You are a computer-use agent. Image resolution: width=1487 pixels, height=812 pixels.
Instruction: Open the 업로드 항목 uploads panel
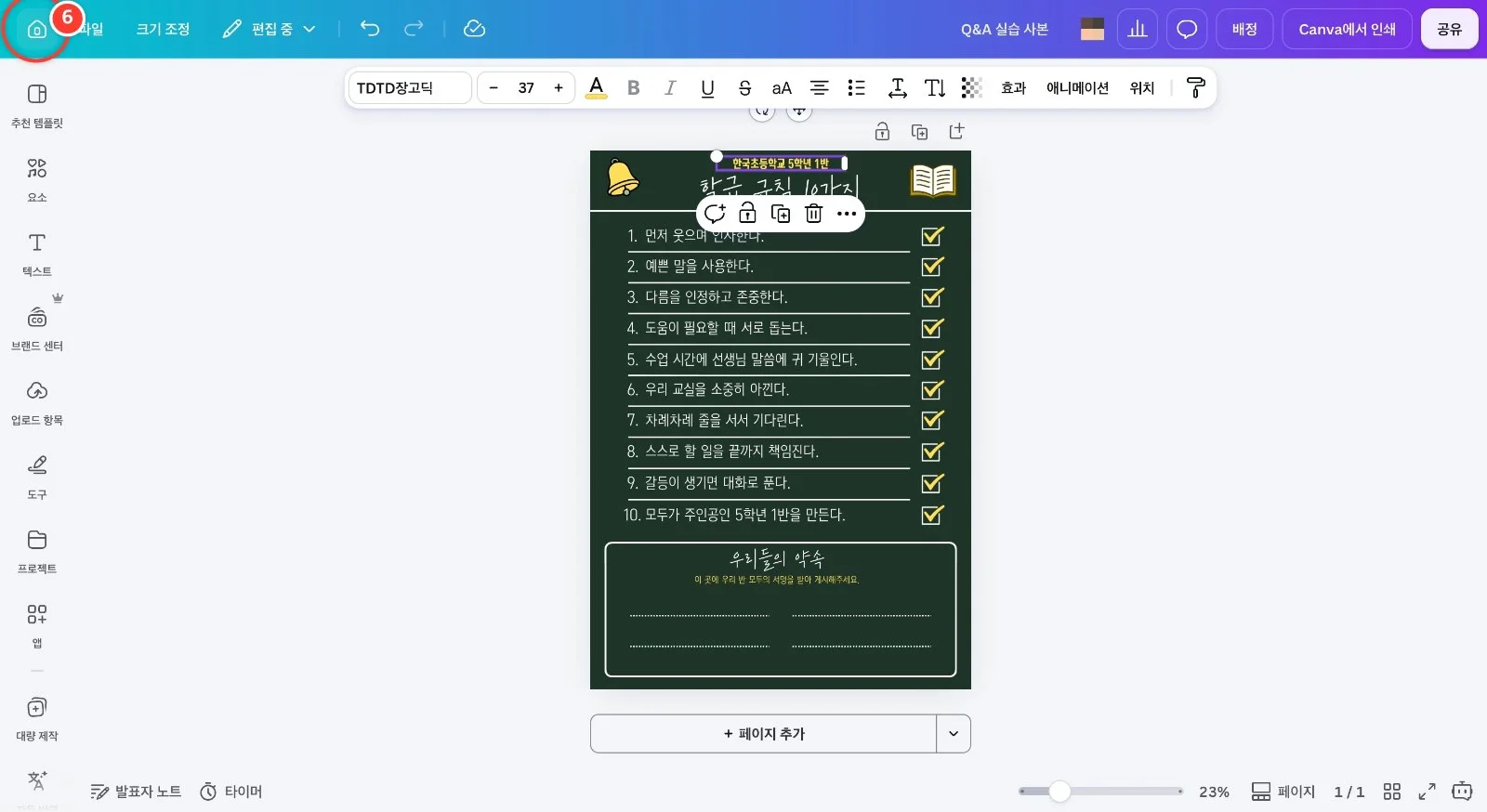[37, 403]
